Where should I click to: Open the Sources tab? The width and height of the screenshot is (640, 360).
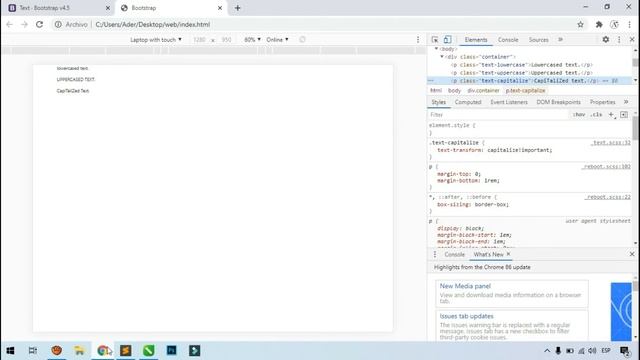(x=538, y=40)
